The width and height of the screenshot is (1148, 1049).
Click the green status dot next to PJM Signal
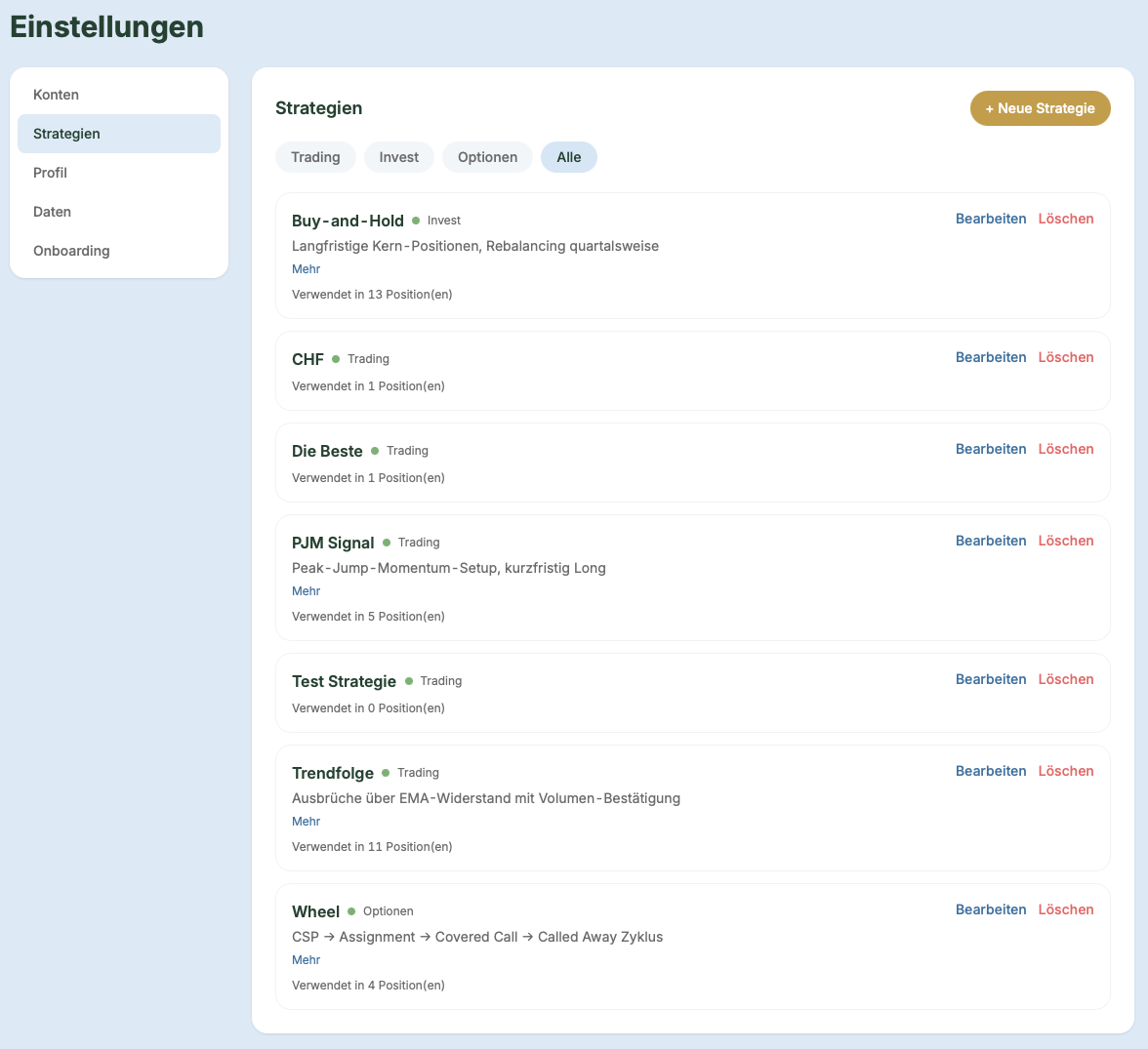[x=387, y=543]
